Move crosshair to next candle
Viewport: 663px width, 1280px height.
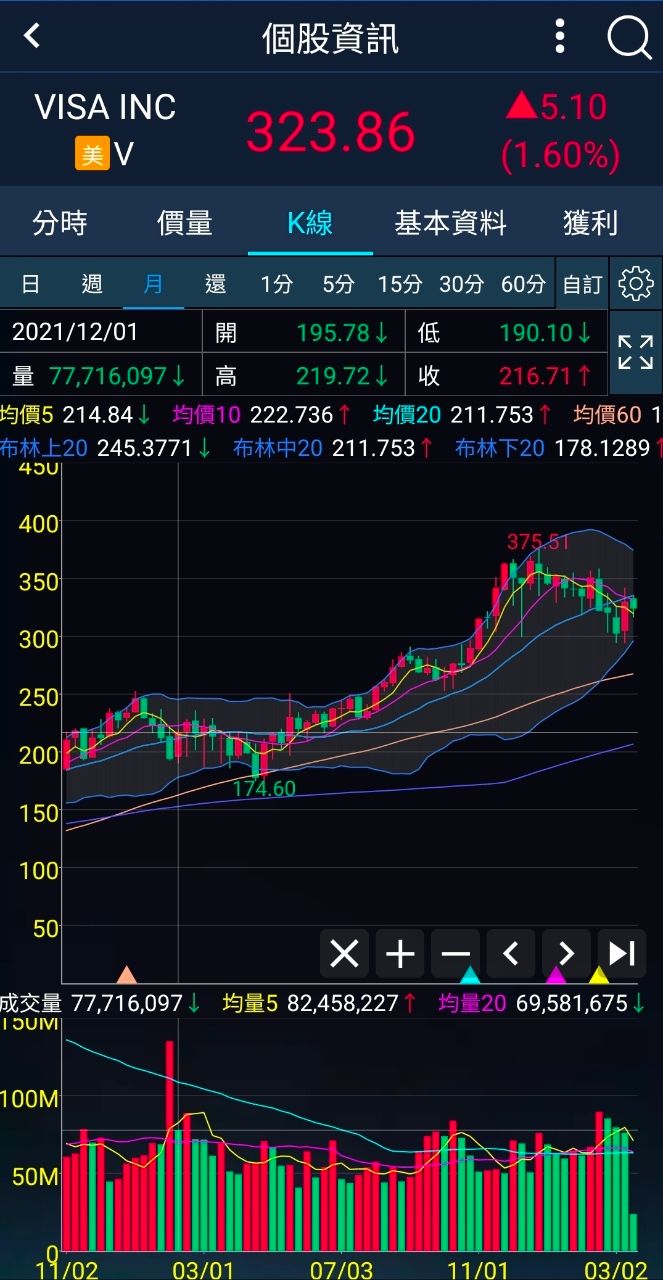(x=566, y=953)
